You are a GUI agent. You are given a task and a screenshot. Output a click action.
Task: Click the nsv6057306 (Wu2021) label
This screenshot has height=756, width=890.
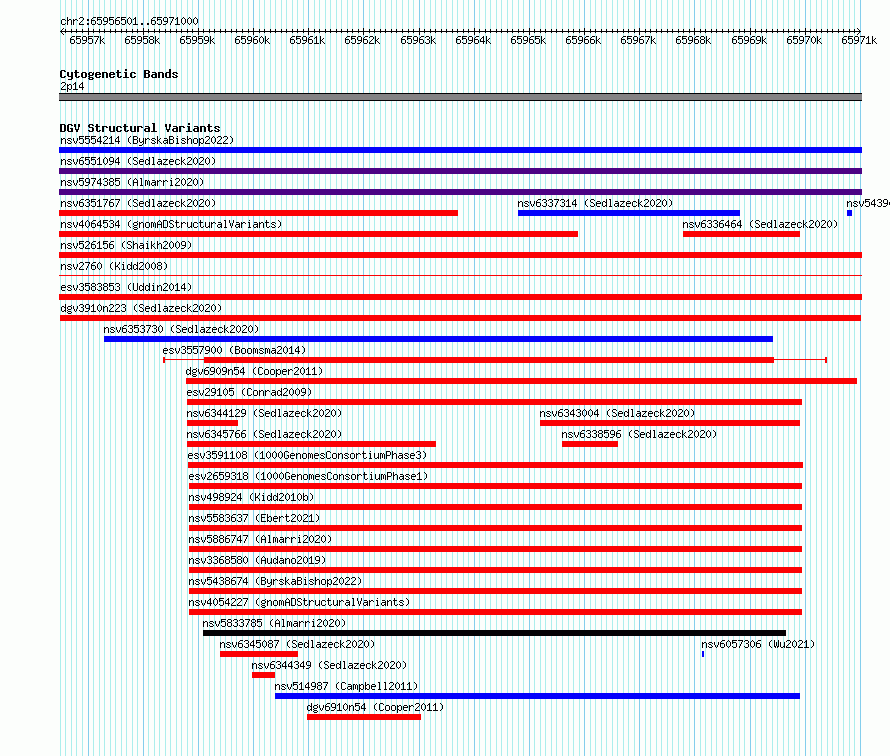click(758, 644)
